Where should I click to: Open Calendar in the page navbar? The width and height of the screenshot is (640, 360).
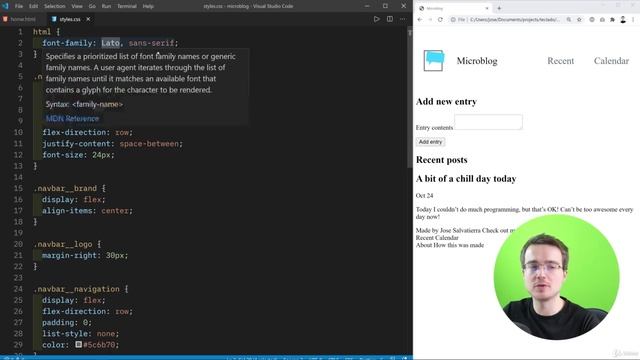point(611,61)
